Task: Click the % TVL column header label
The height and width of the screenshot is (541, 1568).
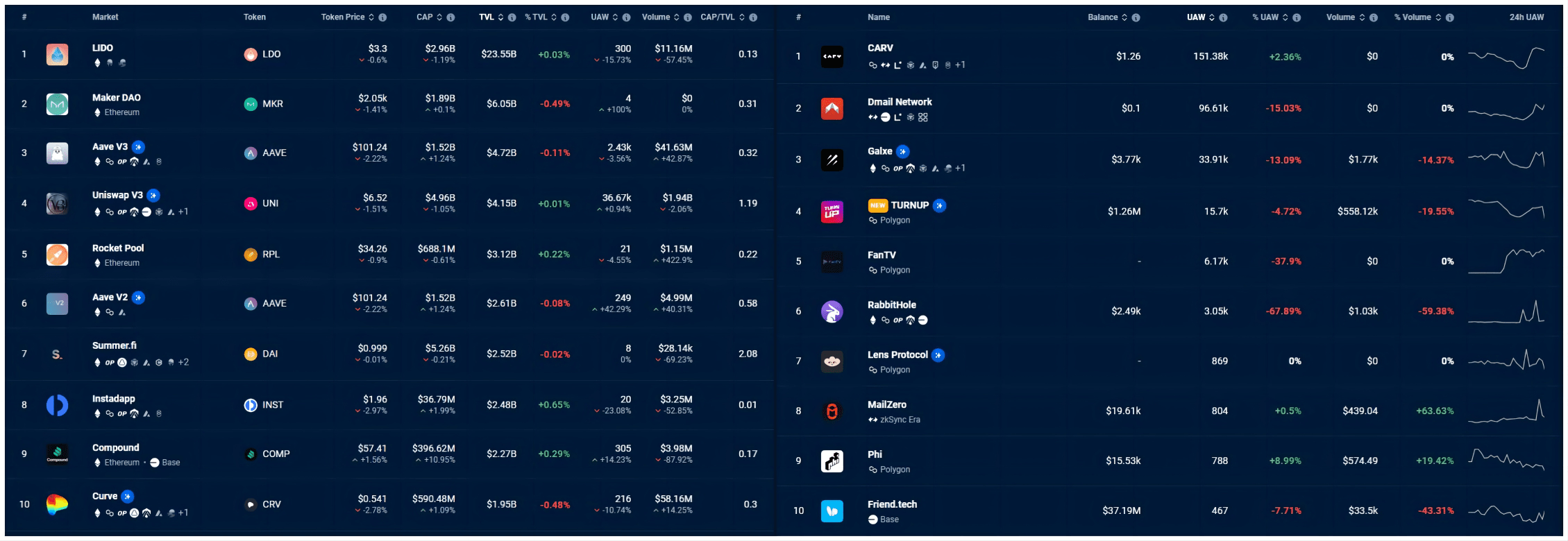Action: point(537,17)
